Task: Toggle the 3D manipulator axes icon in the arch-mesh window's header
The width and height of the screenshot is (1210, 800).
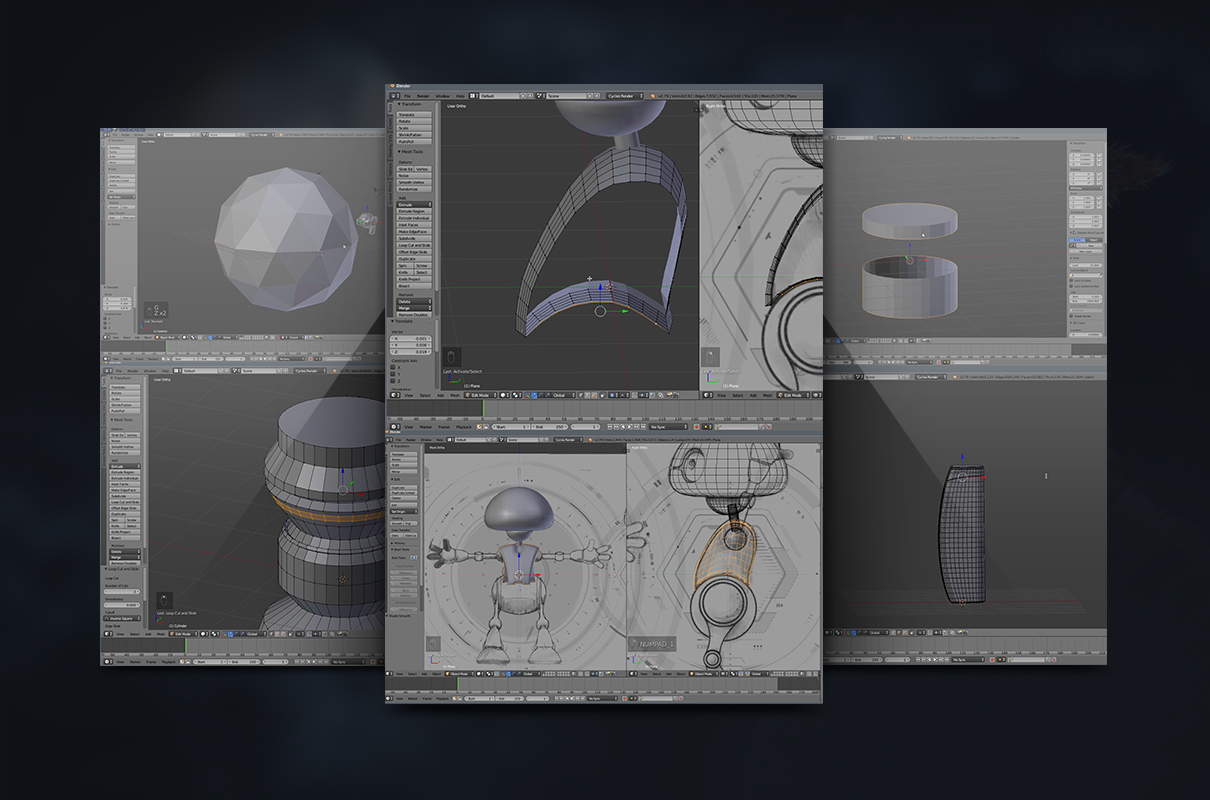Action: coord(527,395)
